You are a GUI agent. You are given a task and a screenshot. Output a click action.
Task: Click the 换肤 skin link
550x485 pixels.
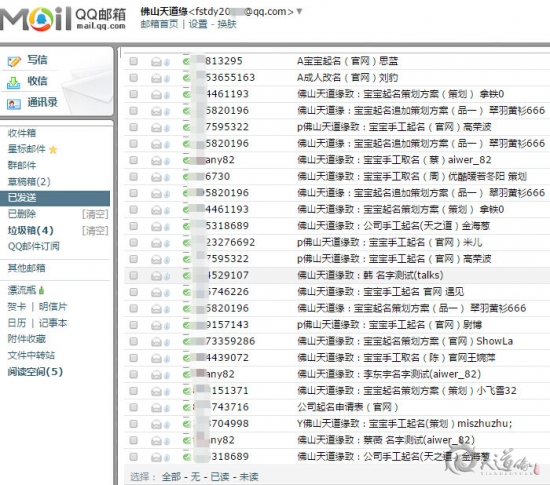(x=227, y=24)
